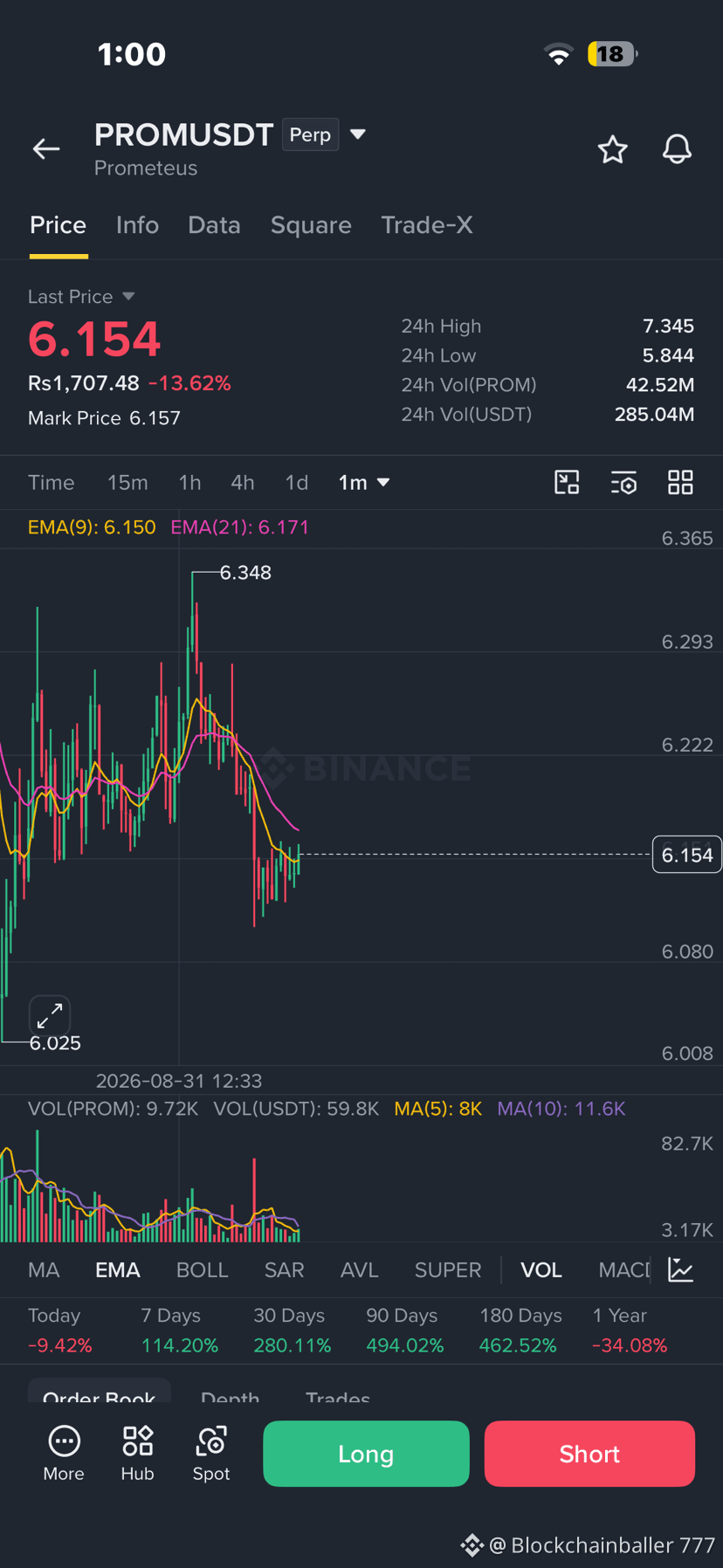Tap the MA(10): 11.6K volume legend

561,1109
